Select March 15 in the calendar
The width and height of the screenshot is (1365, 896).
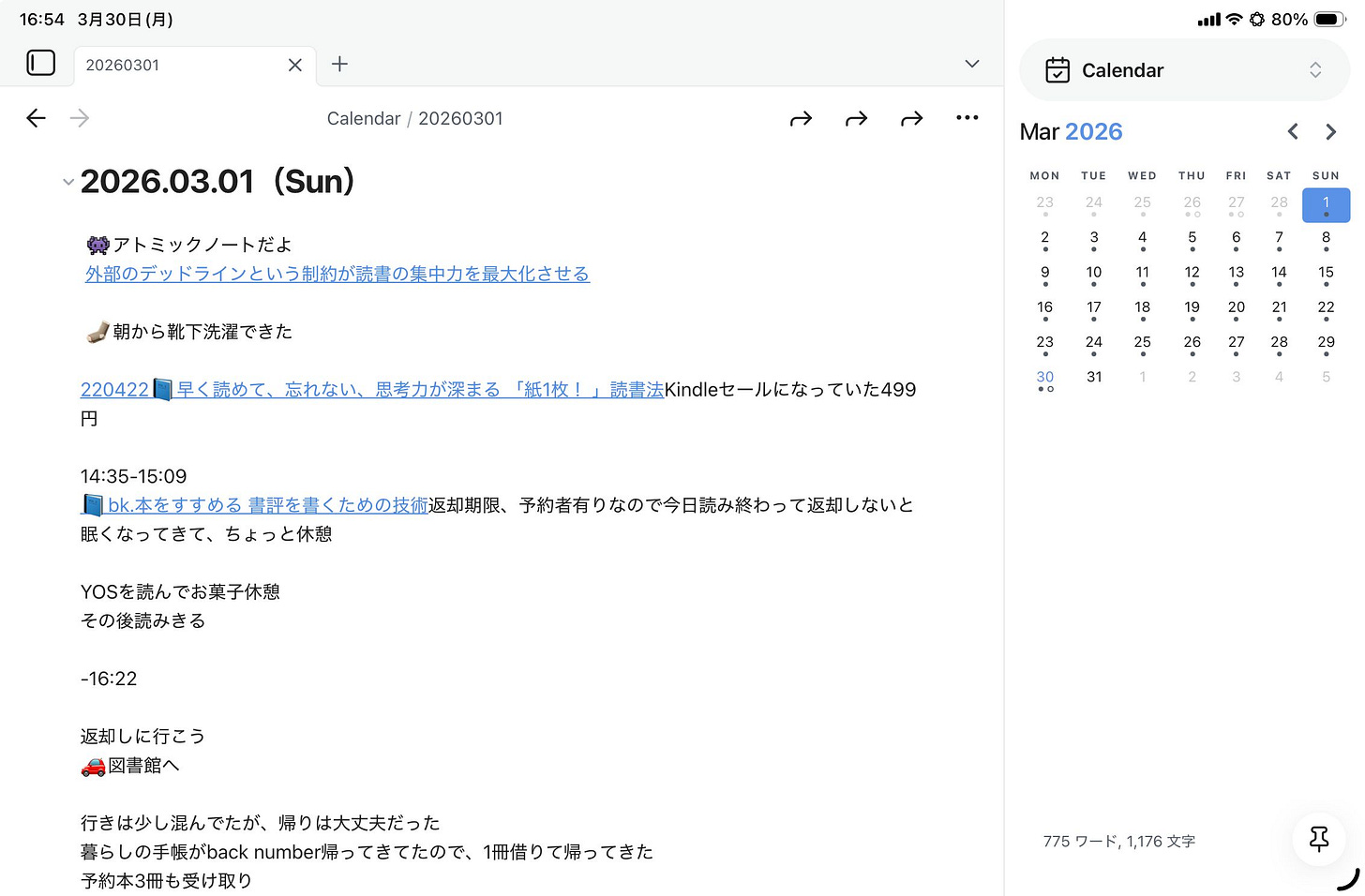click(1326, 272)
